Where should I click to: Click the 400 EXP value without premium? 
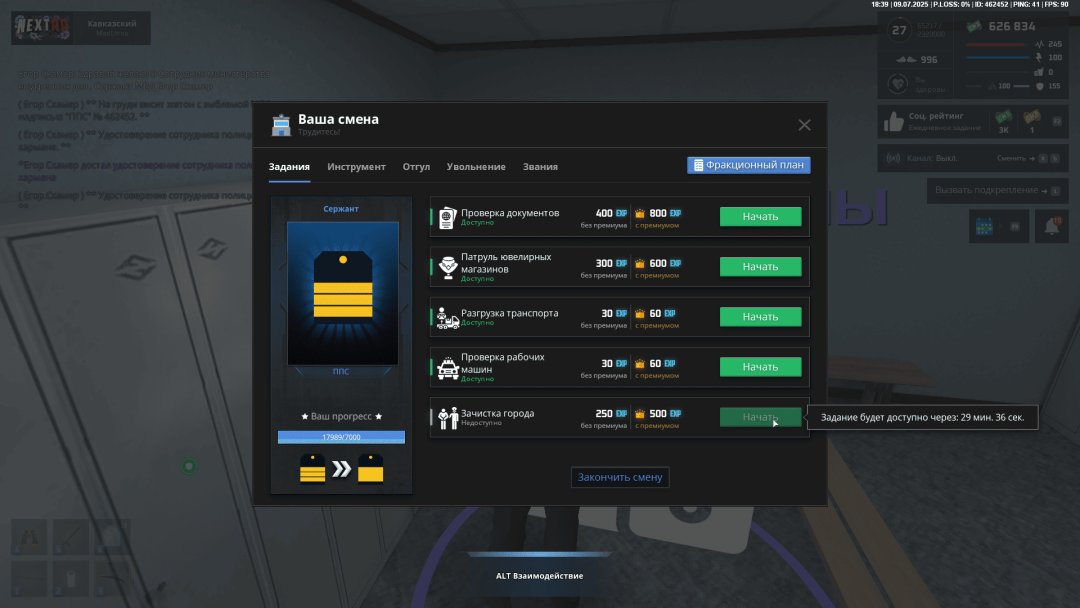611,213
